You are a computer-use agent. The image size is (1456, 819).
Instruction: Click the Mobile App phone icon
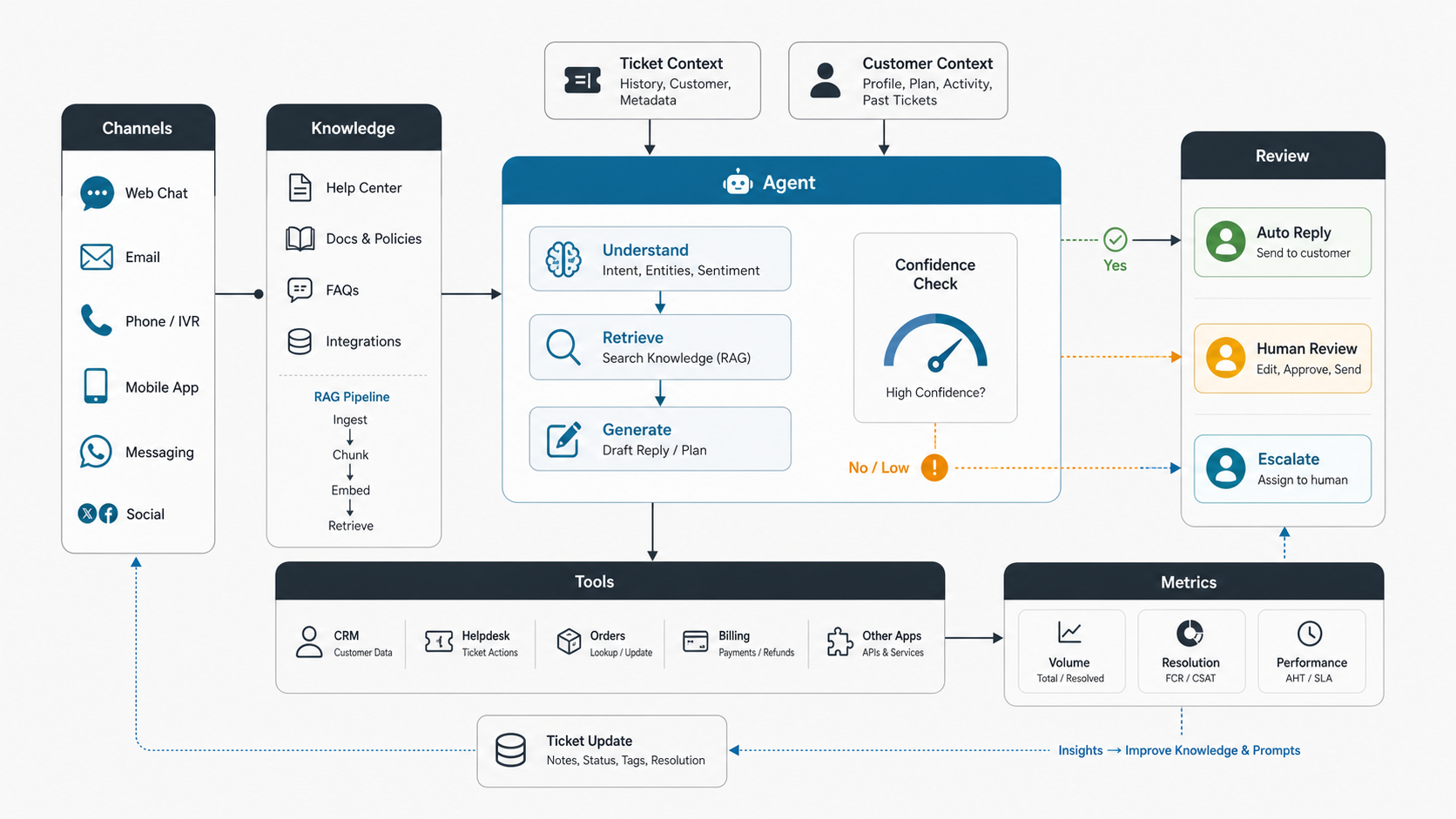click(x=96, y=386)
